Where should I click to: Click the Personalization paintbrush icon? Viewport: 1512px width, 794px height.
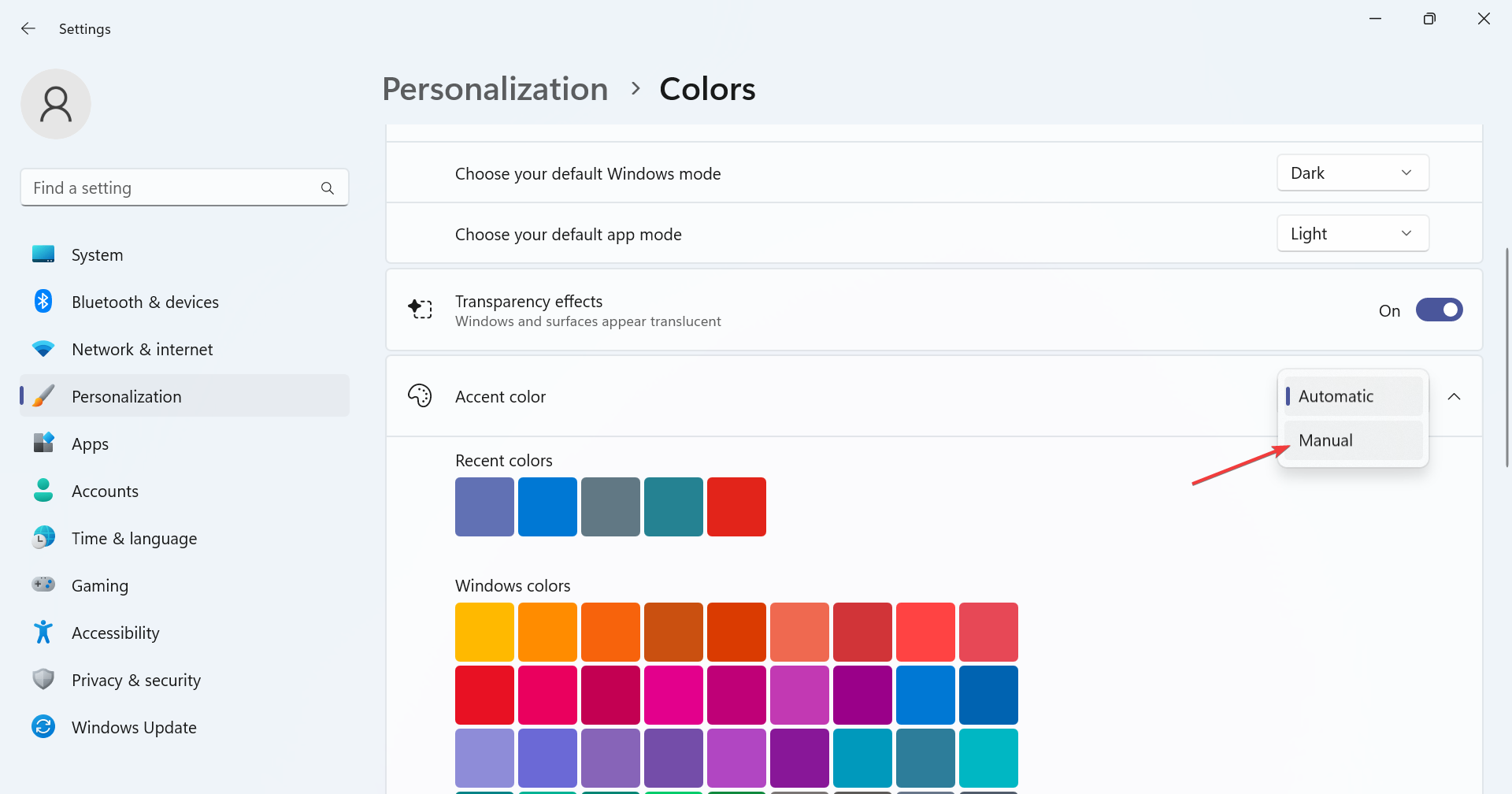click(x=43, y=396)
